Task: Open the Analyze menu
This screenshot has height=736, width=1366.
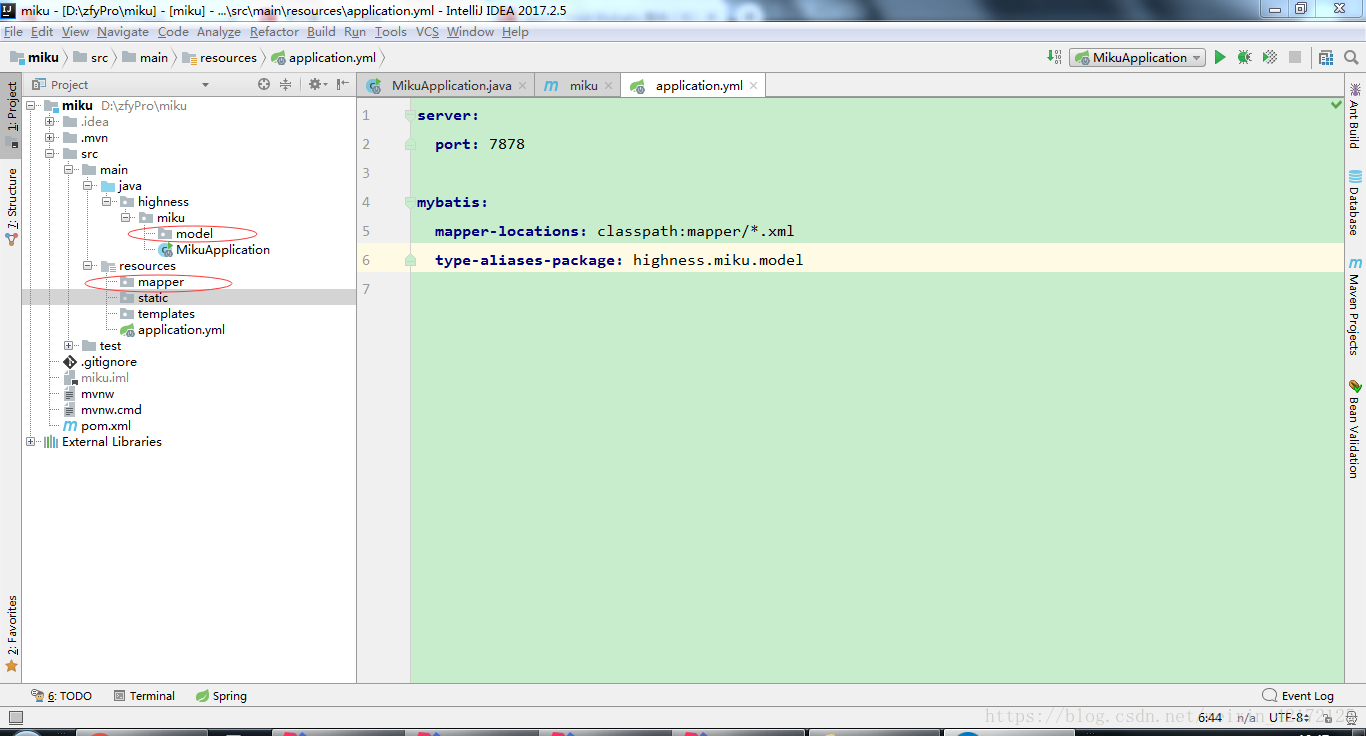Action: click(219, 32)
